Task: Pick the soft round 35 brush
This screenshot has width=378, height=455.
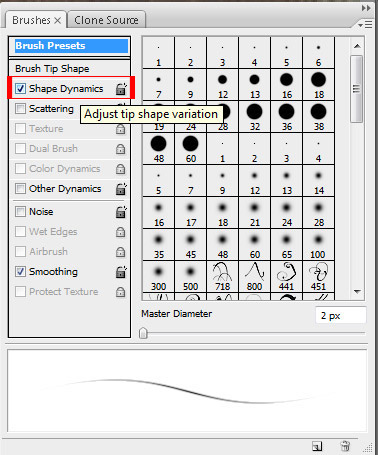Action: 159,245
